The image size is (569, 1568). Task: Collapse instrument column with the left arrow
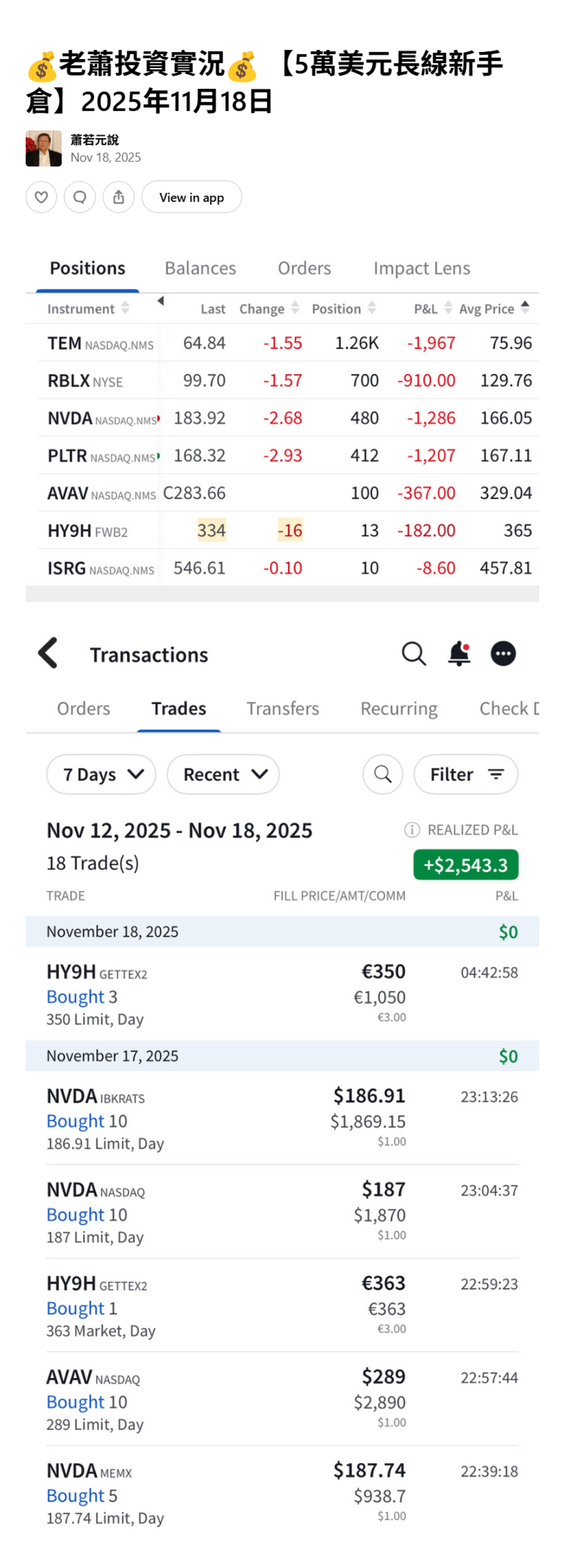[x=161, y=301]
